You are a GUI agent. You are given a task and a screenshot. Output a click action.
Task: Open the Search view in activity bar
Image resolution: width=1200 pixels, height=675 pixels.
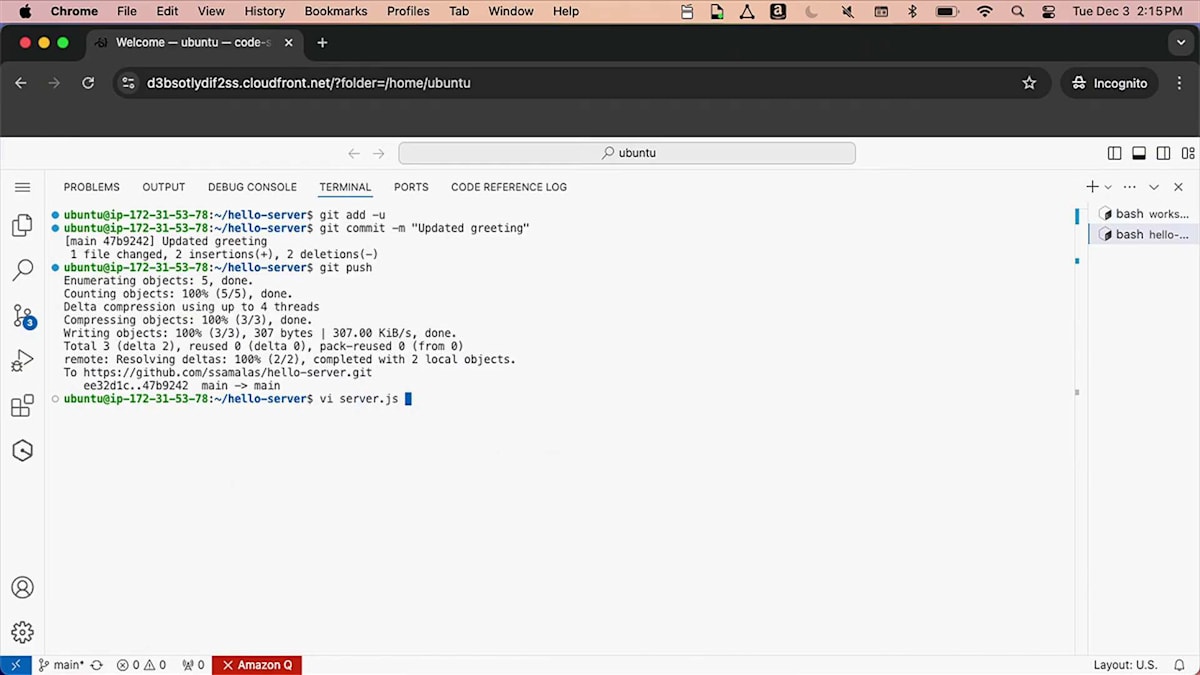coord(22,270)
